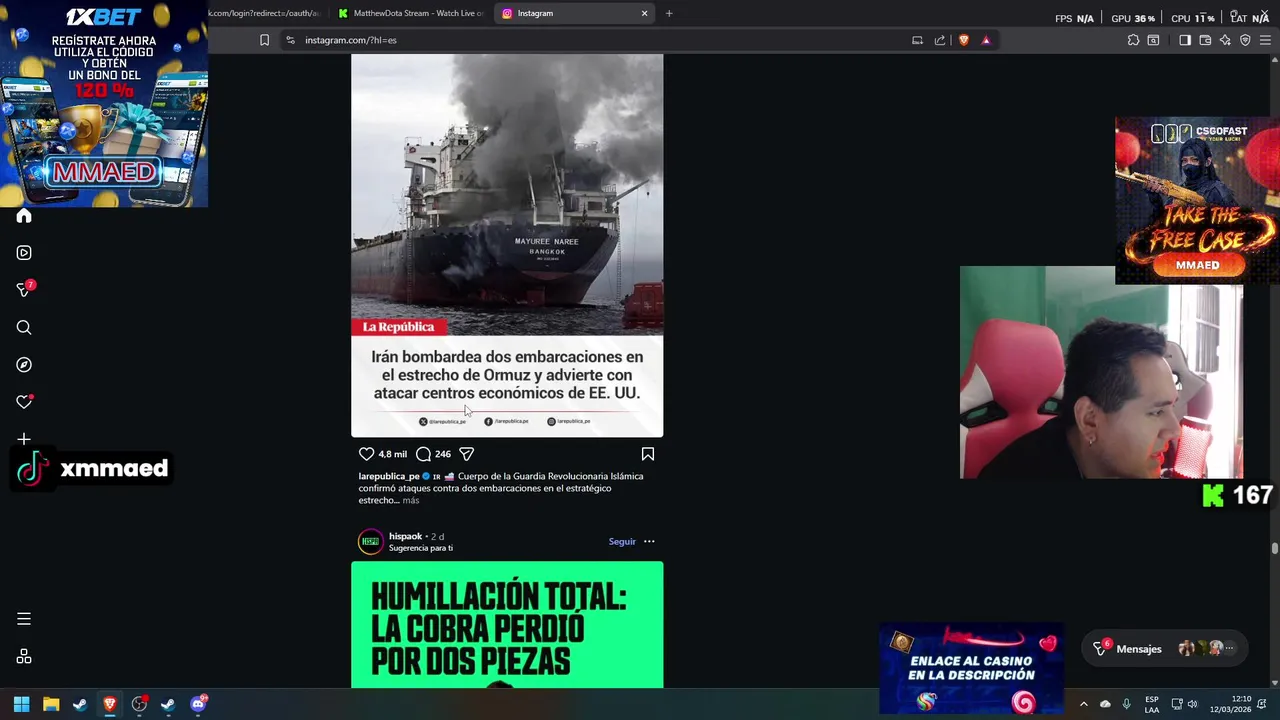The height and width of the screenshot is (720, 1280).
Task: Open the Windows Start menu
Action: pyautogui.click(x=21, y=704)
